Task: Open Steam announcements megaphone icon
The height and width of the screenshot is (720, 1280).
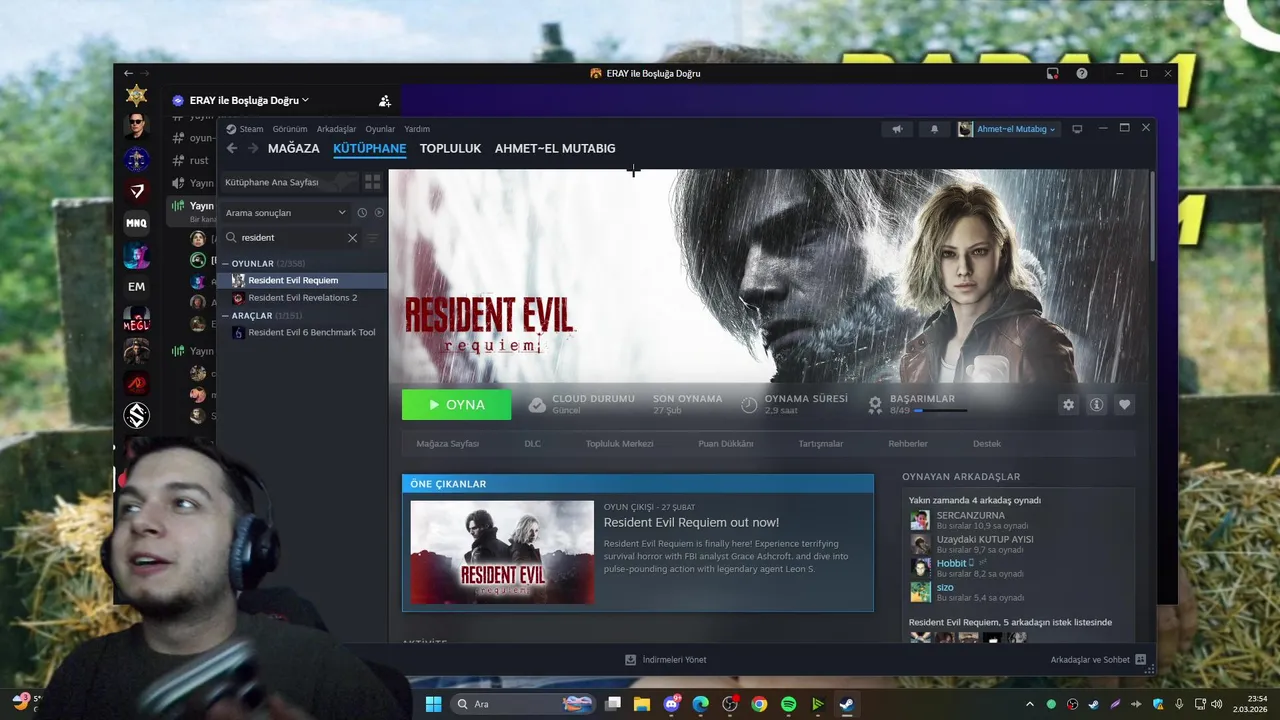Action: coord(897,129)
